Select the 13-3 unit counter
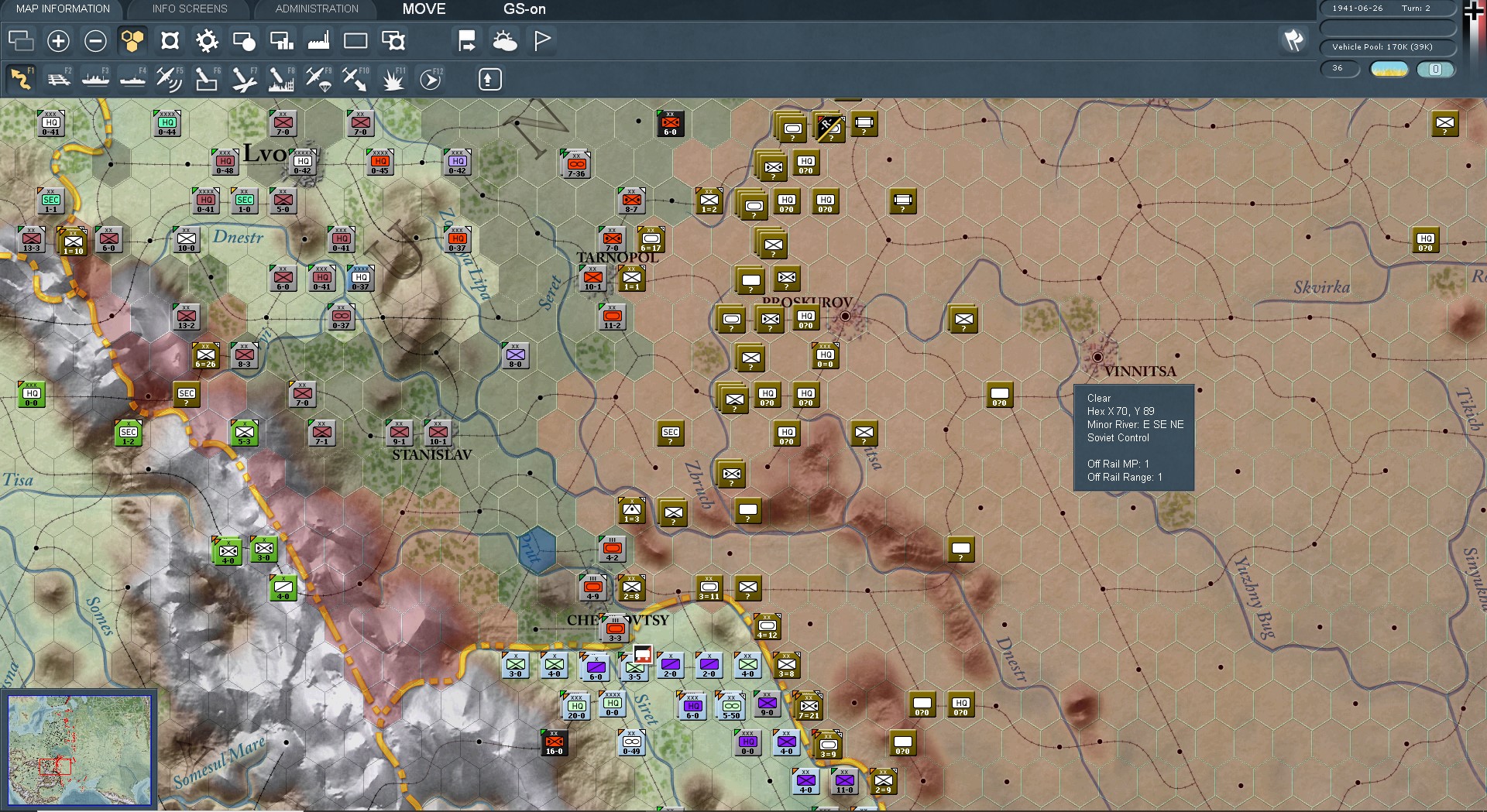 [x=32, y=240]
